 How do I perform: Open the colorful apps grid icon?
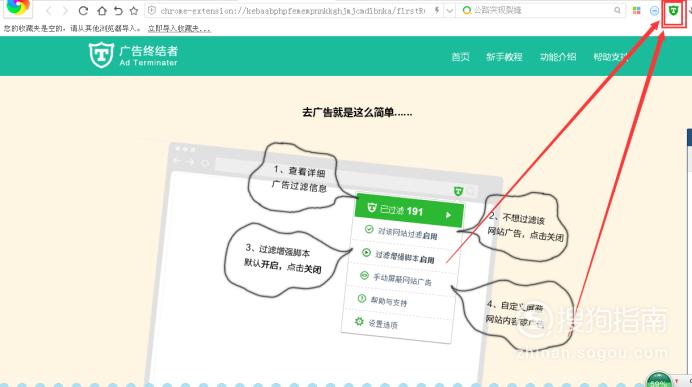636,11
